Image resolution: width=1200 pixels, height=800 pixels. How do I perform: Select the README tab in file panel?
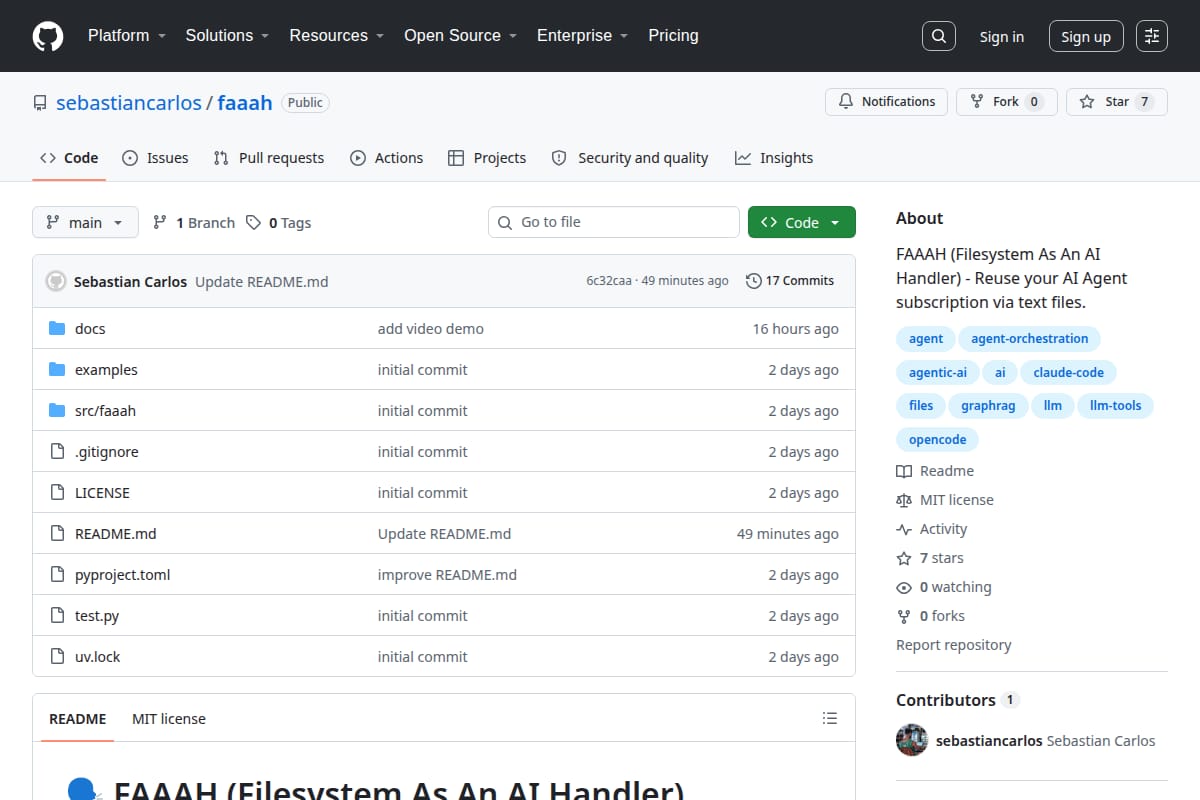(78, 718)
